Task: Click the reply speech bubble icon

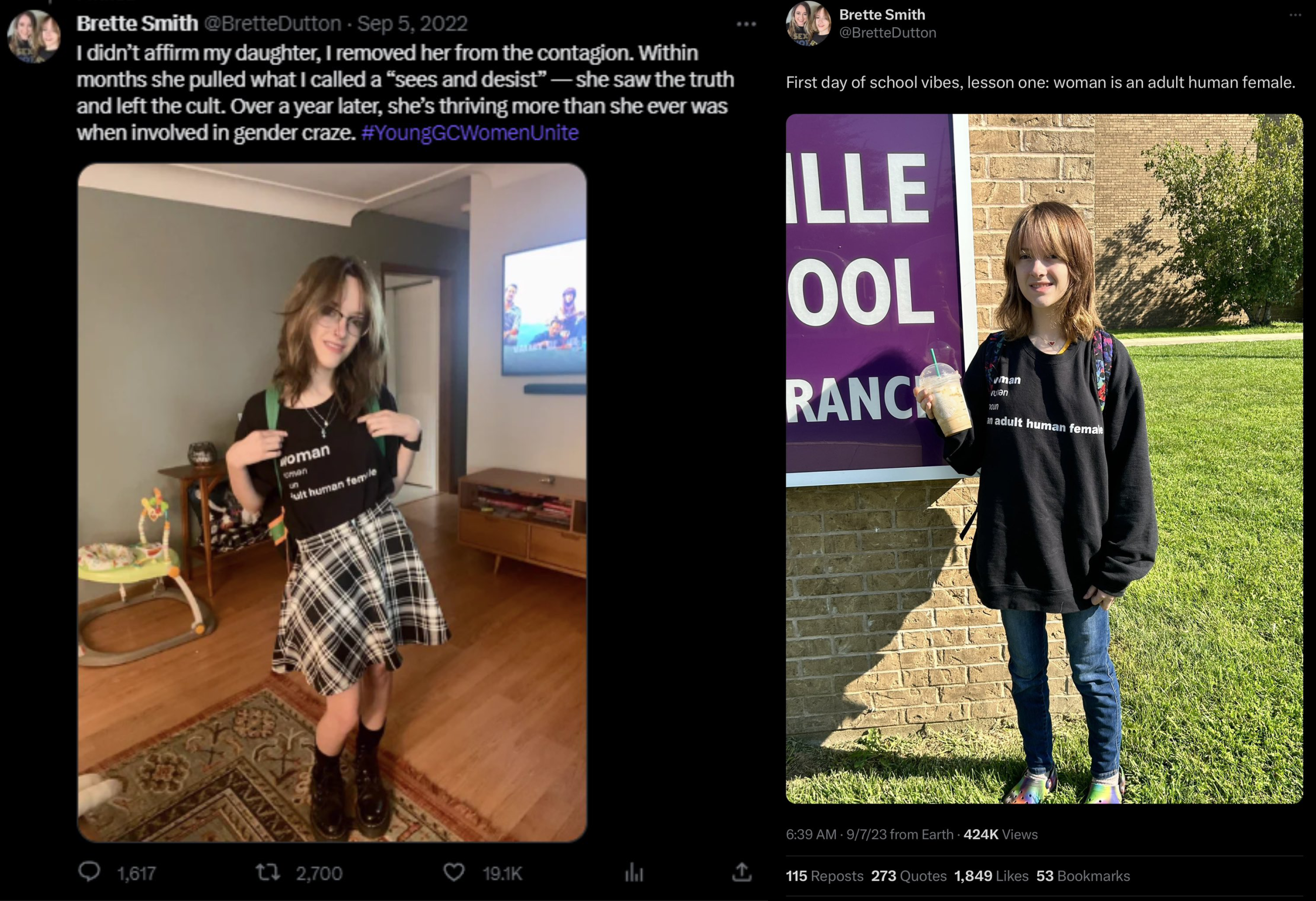Action: (89, 872)
